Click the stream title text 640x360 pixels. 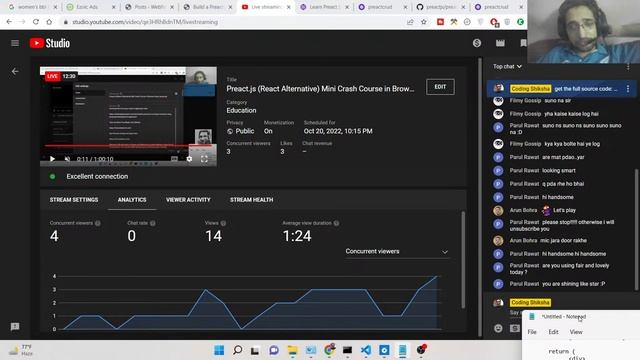click(320, 89)
